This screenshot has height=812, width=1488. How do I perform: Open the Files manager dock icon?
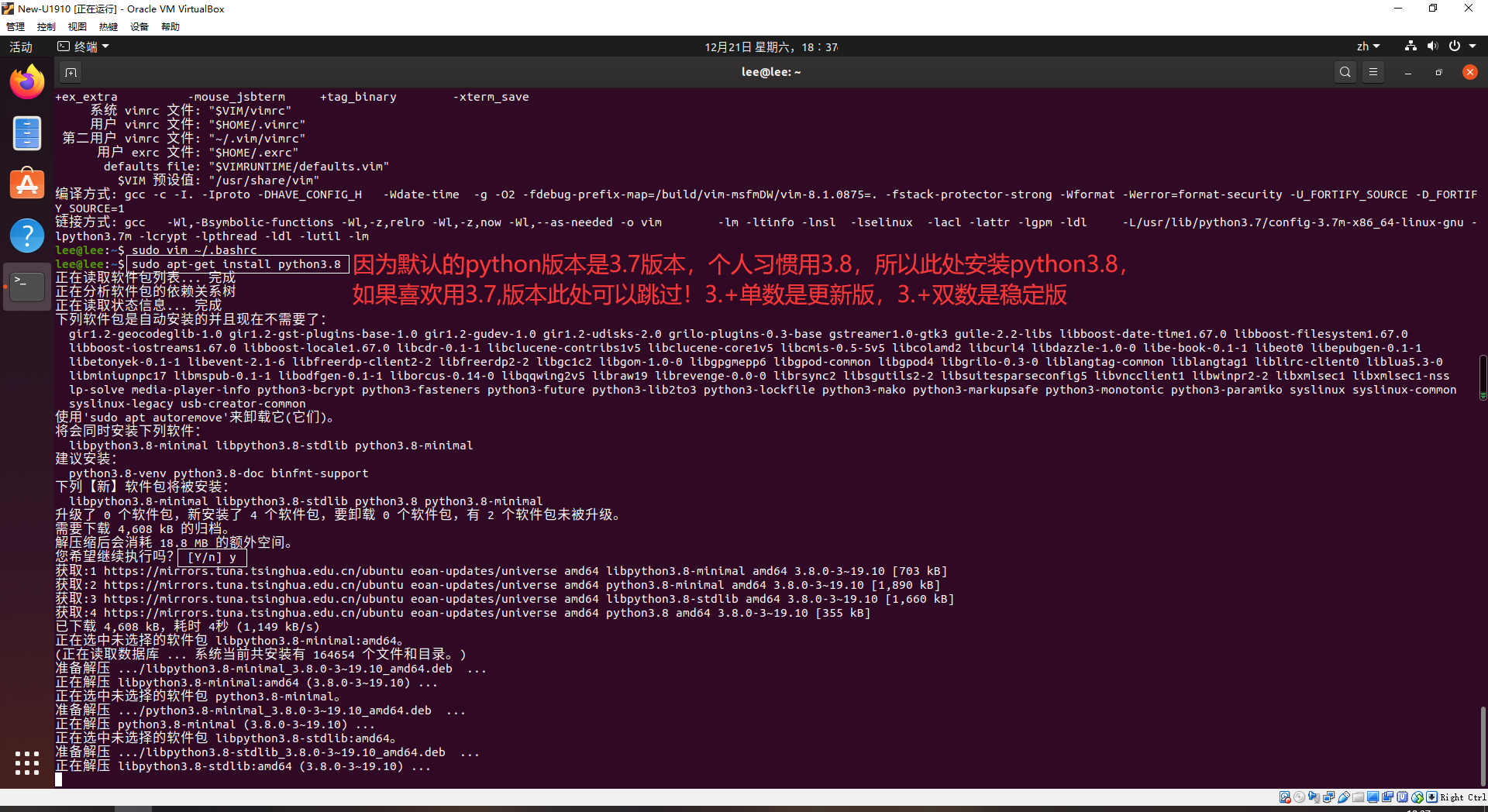[x=27, y=133]
